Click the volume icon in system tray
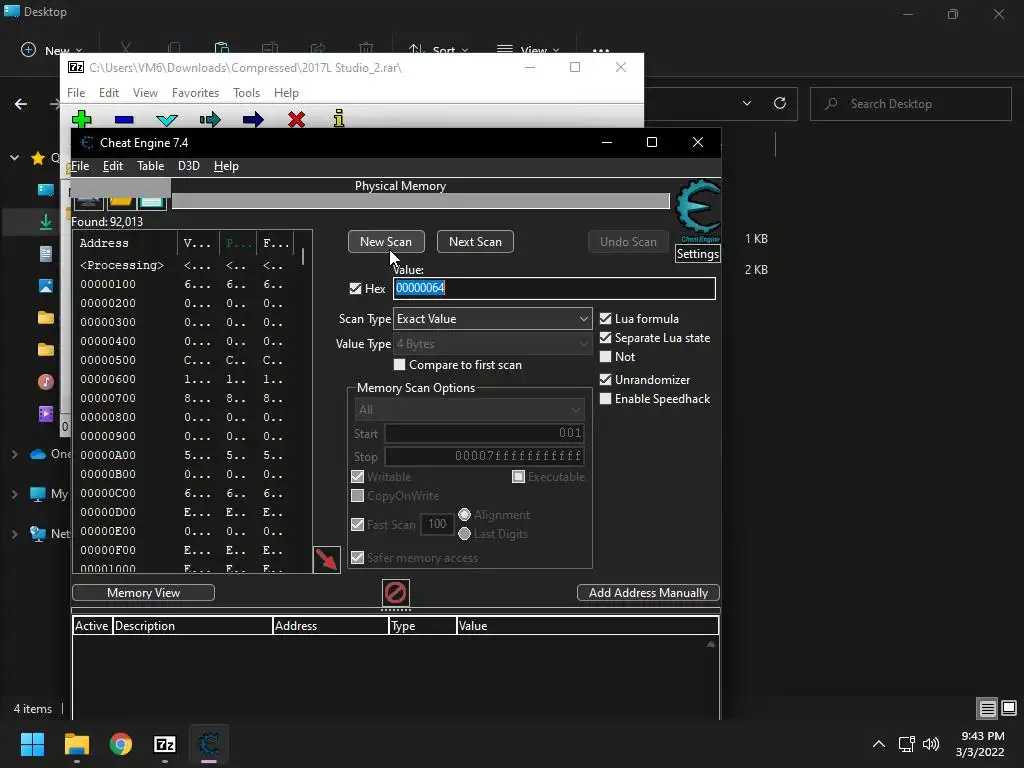Screen dimensions: 1024x768 click(x=931, y=744)
